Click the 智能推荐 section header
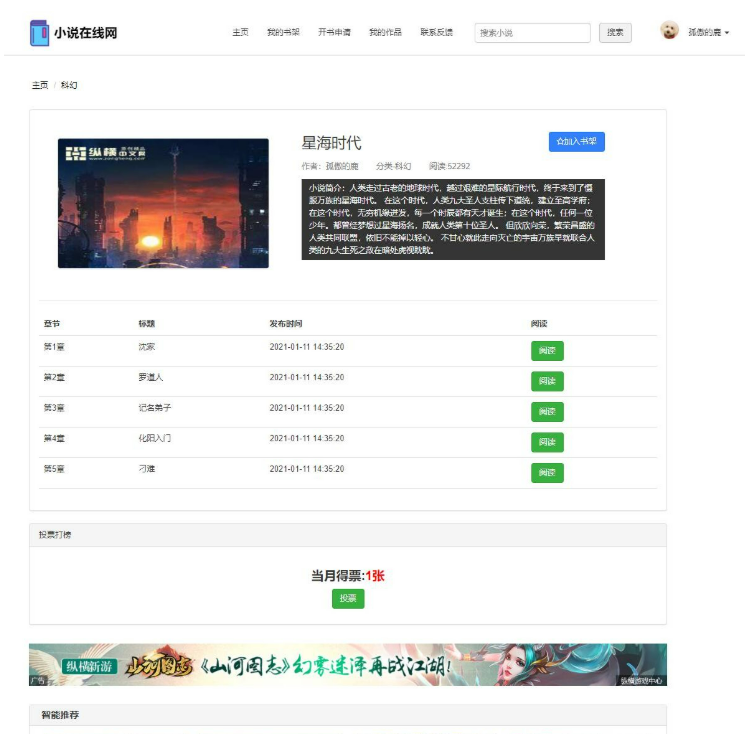Image resolution: width=745 pixels, height=734 pixels. tap(348, 715)
